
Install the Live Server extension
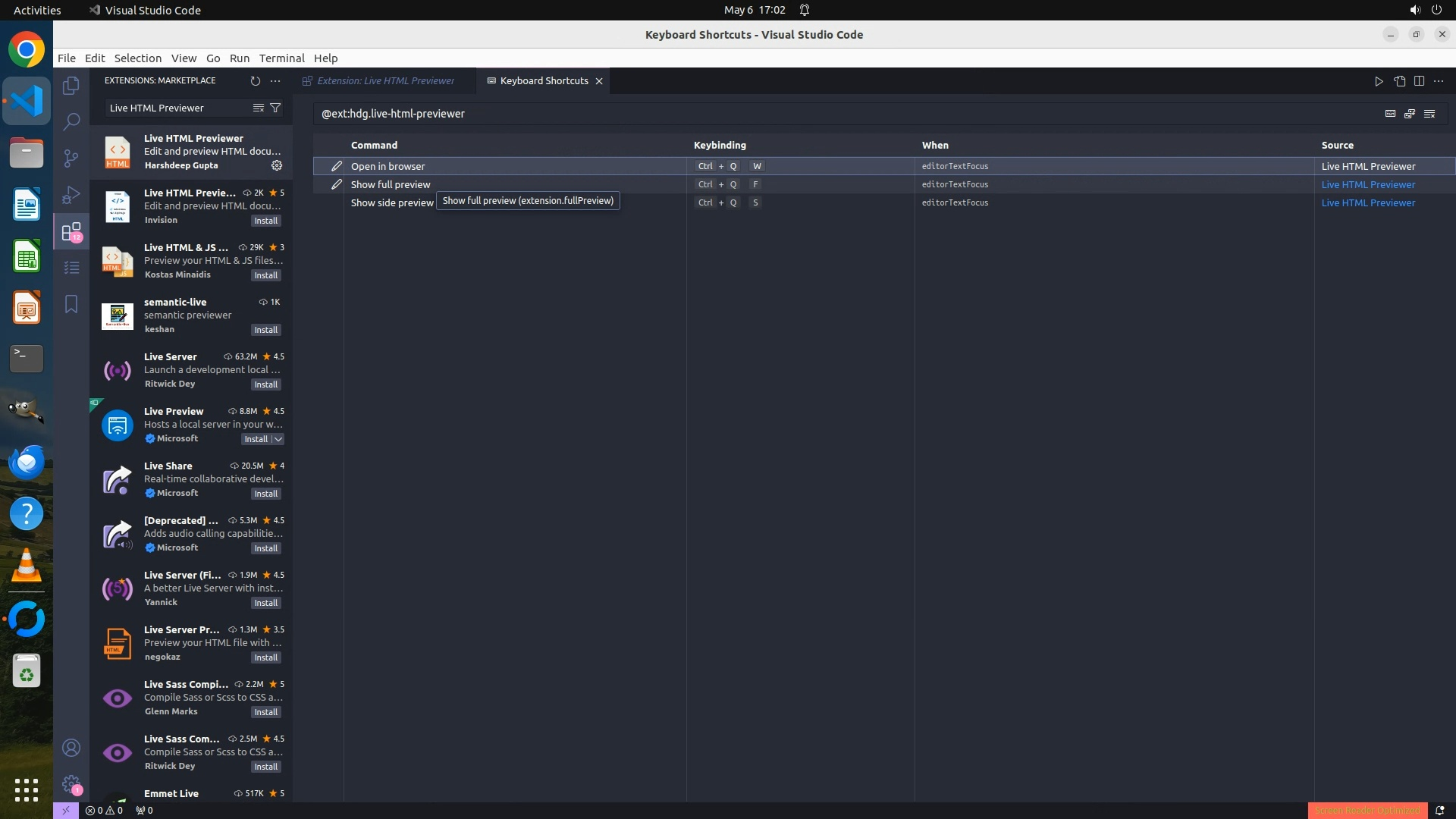tap(265, 384)
